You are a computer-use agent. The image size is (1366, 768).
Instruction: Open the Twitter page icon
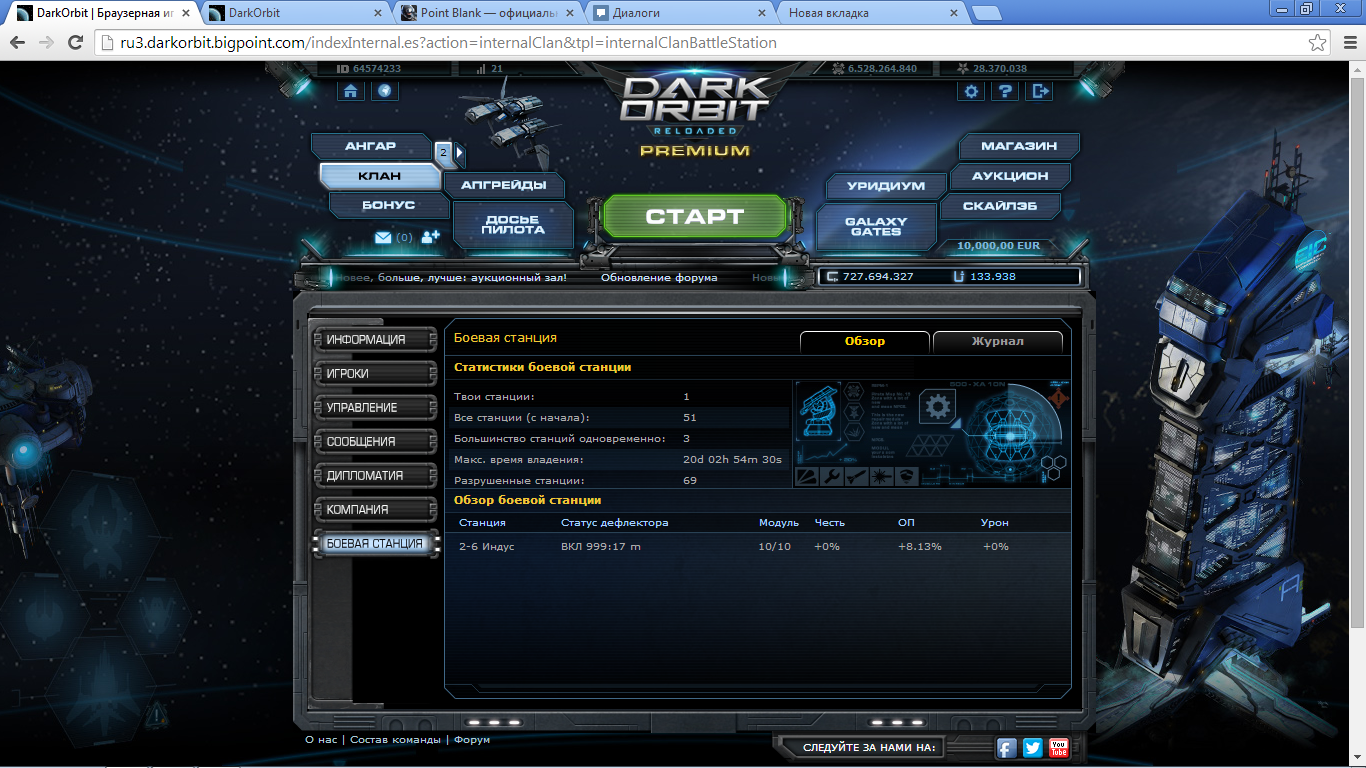[1033, 747]
